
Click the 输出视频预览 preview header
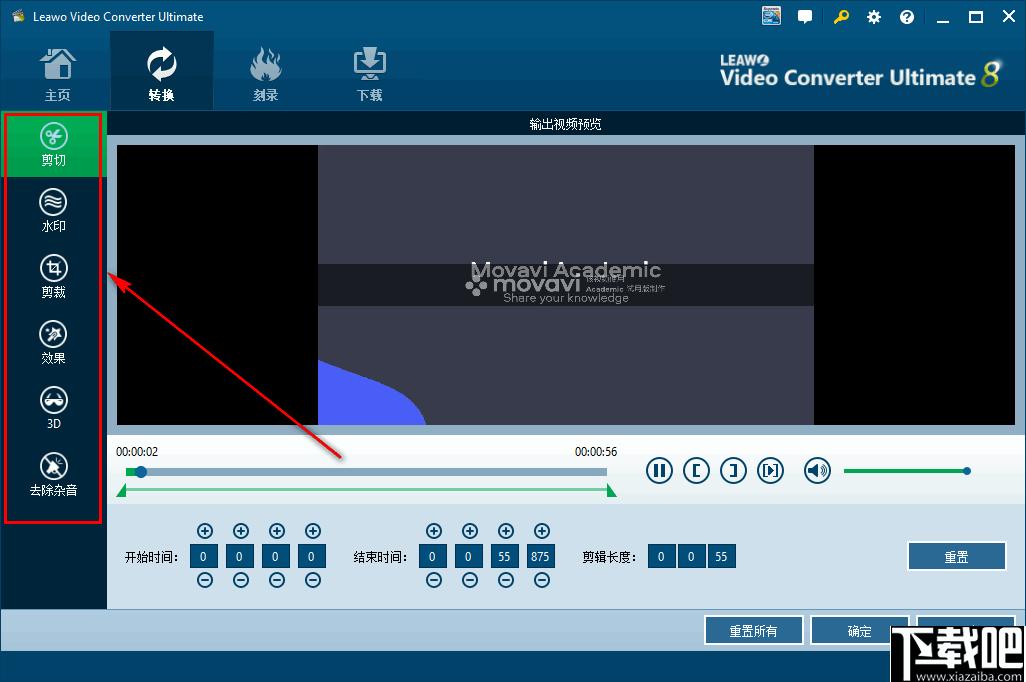coord(565,124)
